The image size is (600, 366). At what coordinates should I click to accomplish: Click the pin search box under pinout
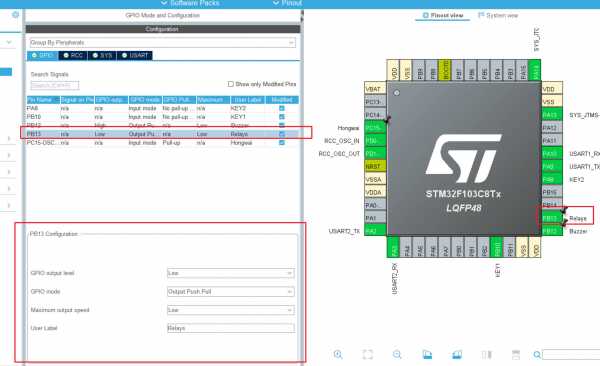571,355
